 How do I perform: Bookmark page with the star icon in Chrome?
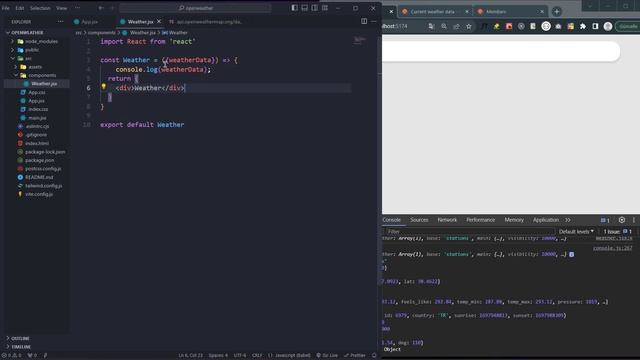469,27
